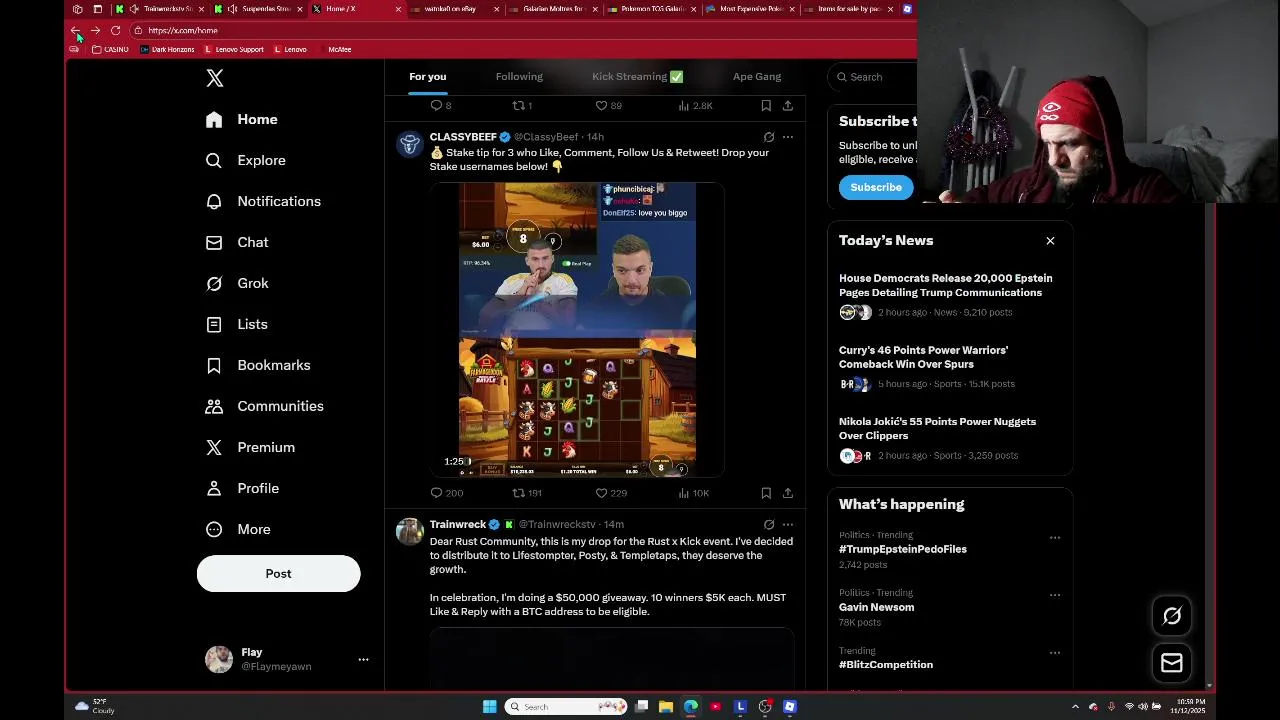Open Grok from the sidebar
The image size is (1280, 720).
tap(237, 284)
